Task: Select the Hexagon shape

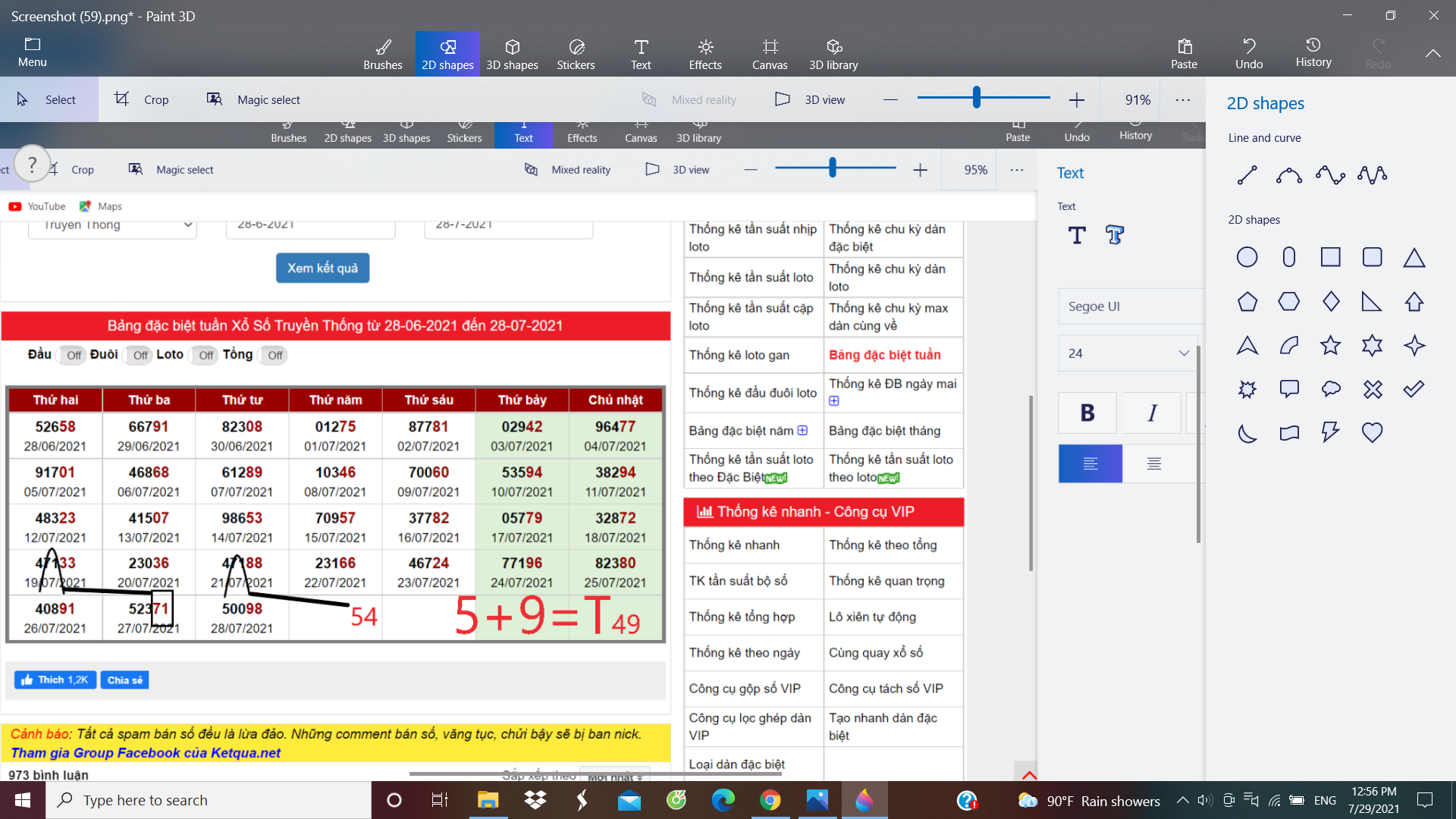Action: click(x=1289, y=302)
